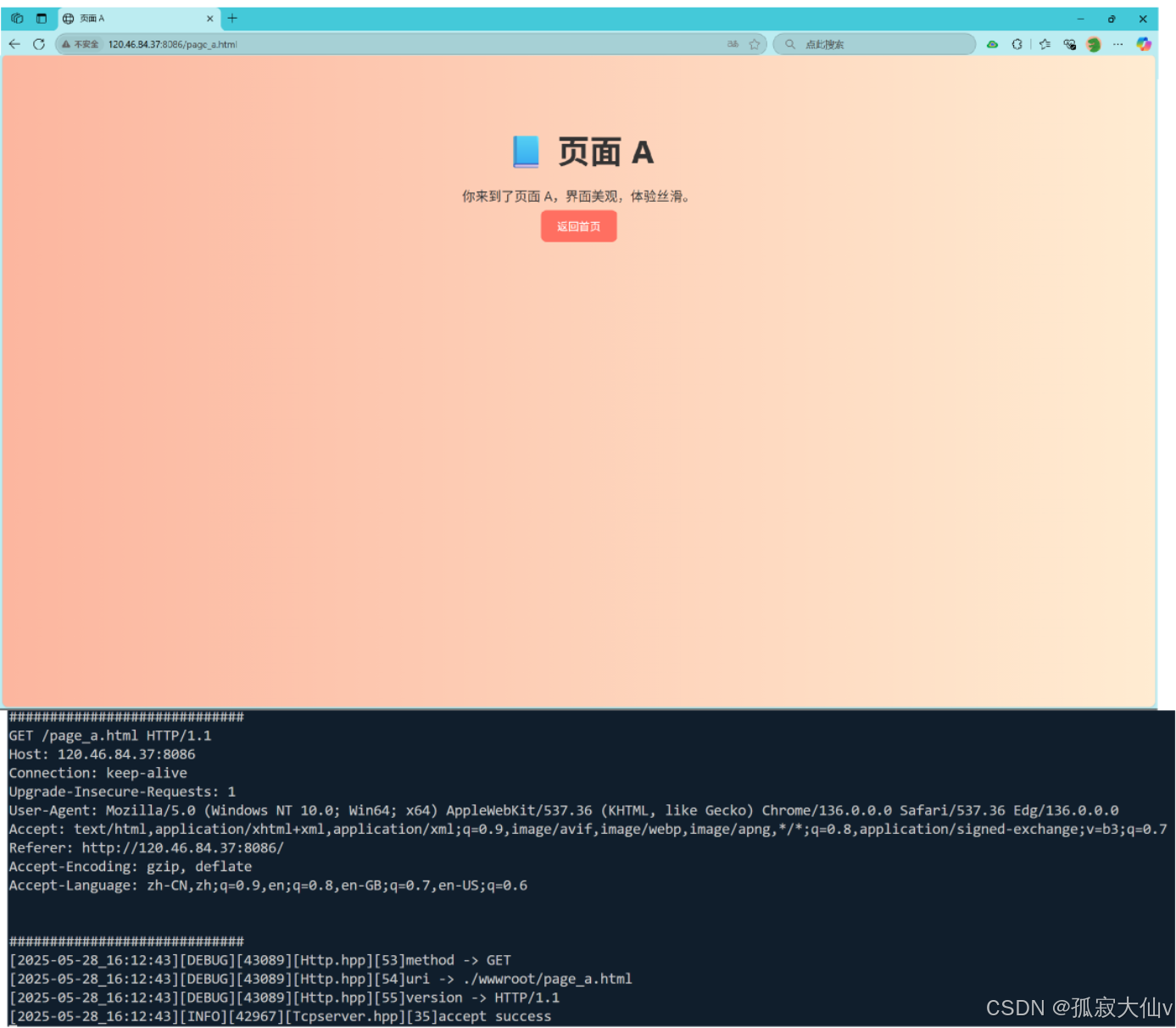
Task: Click the Host: 120.46.84.37:8086 line
Action: coord(102,754)
